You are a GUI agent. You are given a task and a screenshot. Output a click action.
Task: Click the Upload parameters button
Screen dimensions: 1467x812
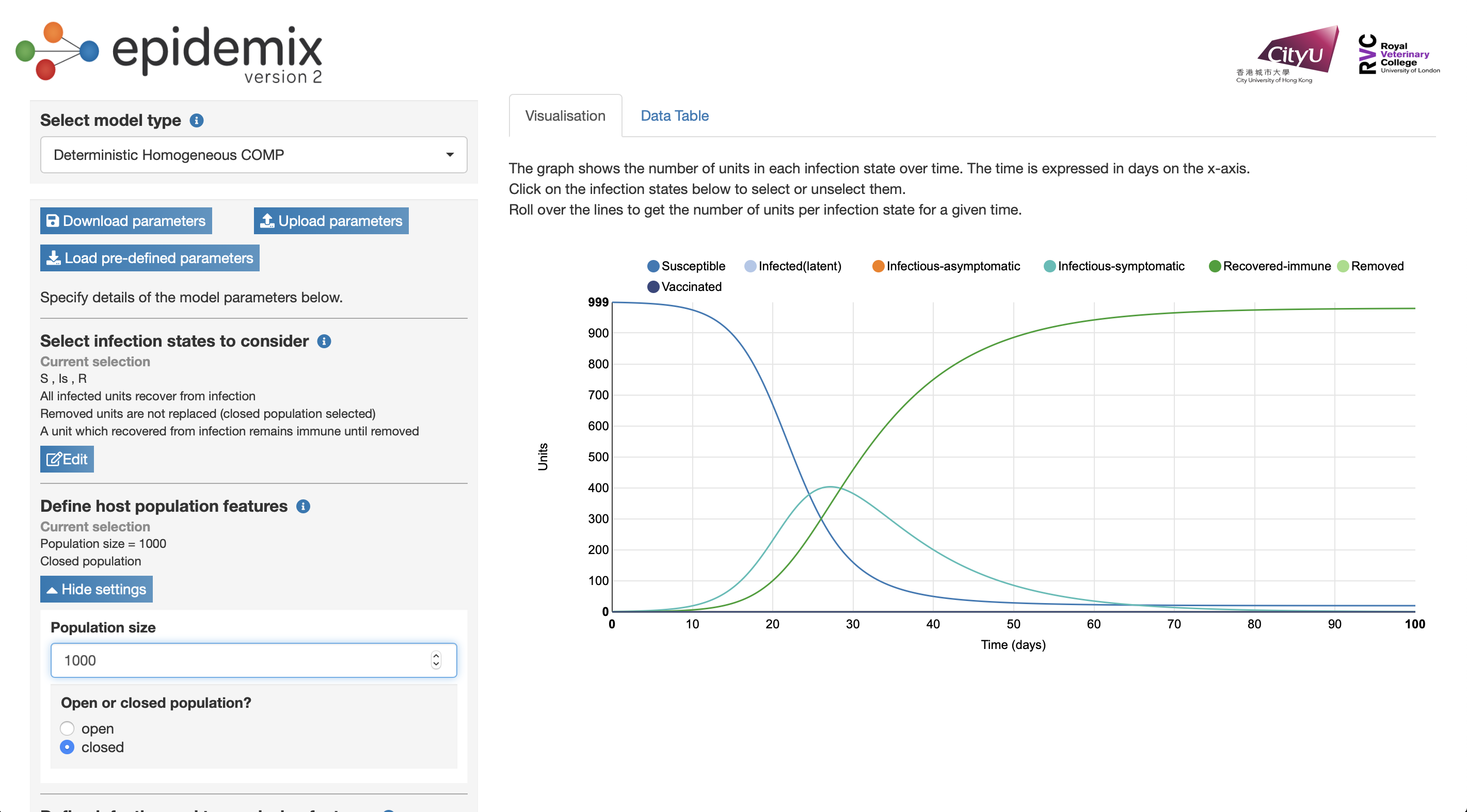pyautogui.click(x=331, y=221)
